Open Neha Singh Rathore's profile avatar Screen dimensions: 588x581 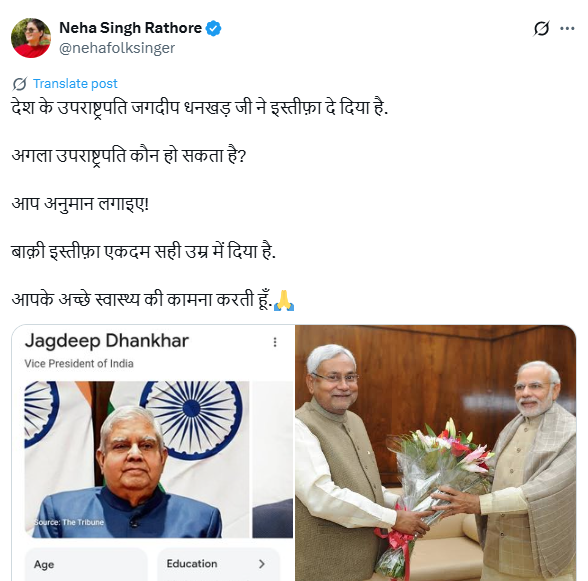31,38
